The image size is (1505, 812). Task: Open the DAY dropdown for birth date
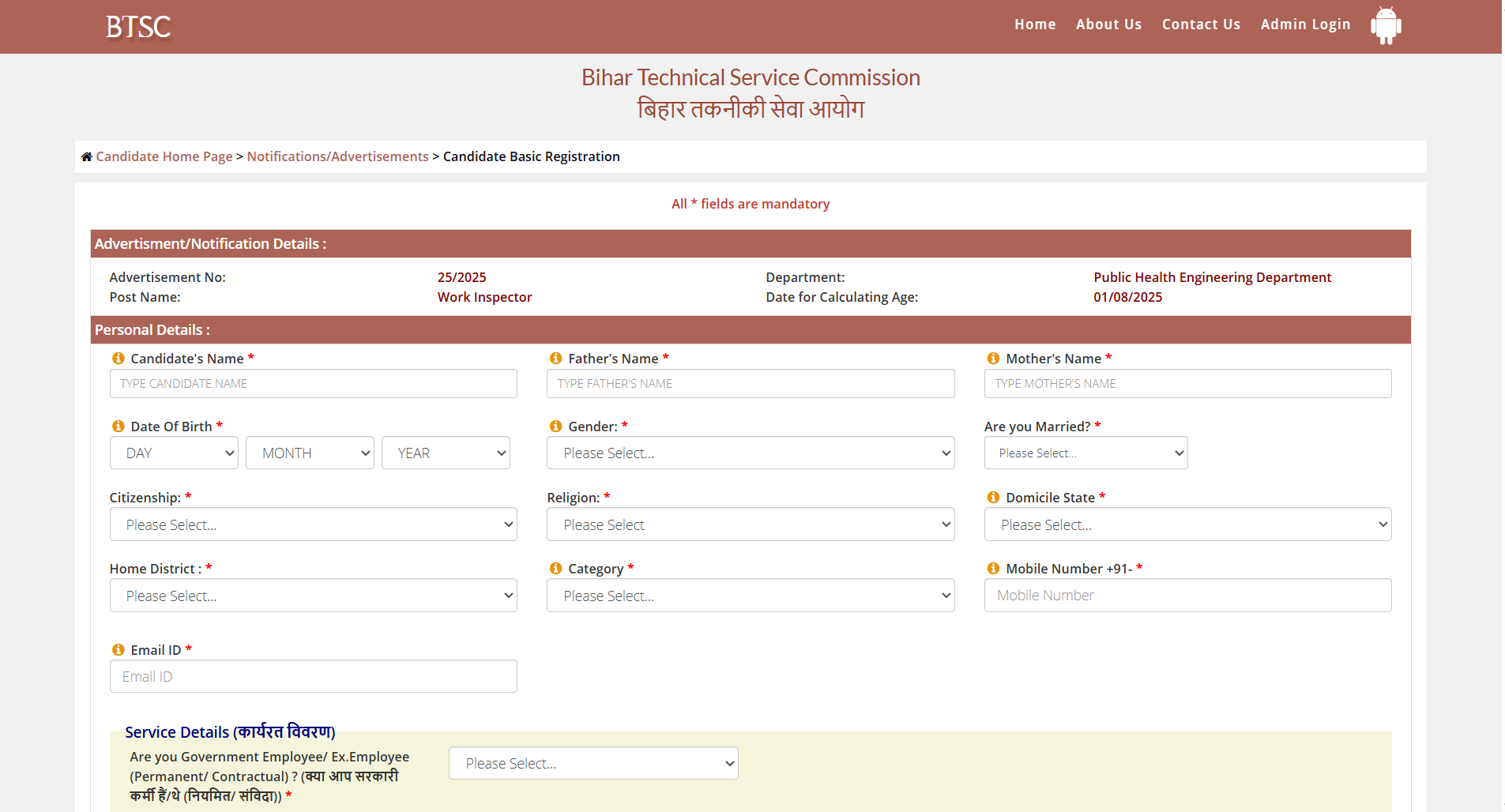pos(174,453)
